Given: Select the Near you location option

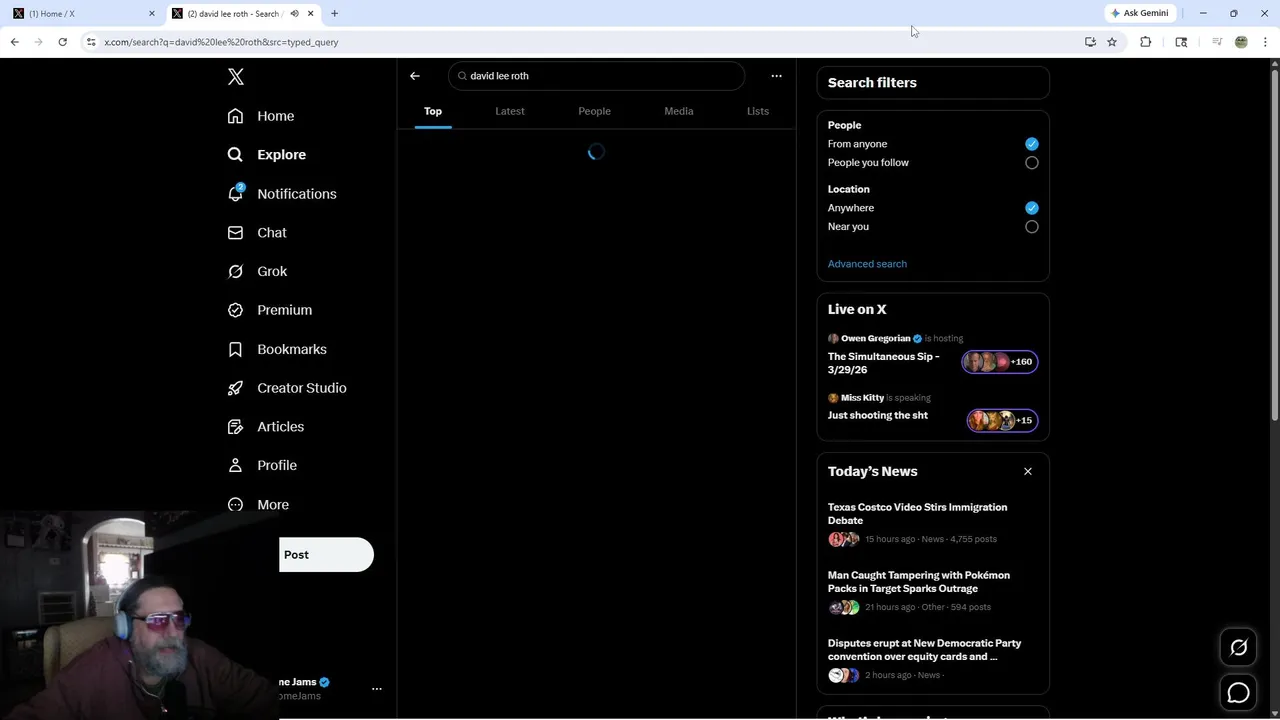Looking at the screenshot, I should 1032,227.
